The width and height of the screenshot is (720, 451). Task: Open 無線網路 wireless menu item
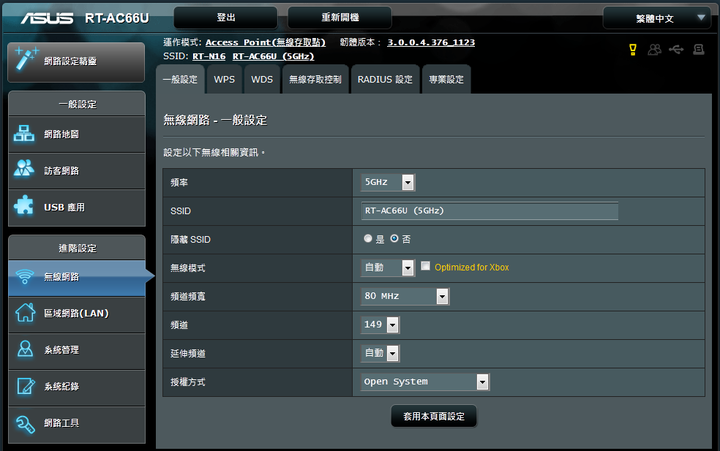(77, 276)
